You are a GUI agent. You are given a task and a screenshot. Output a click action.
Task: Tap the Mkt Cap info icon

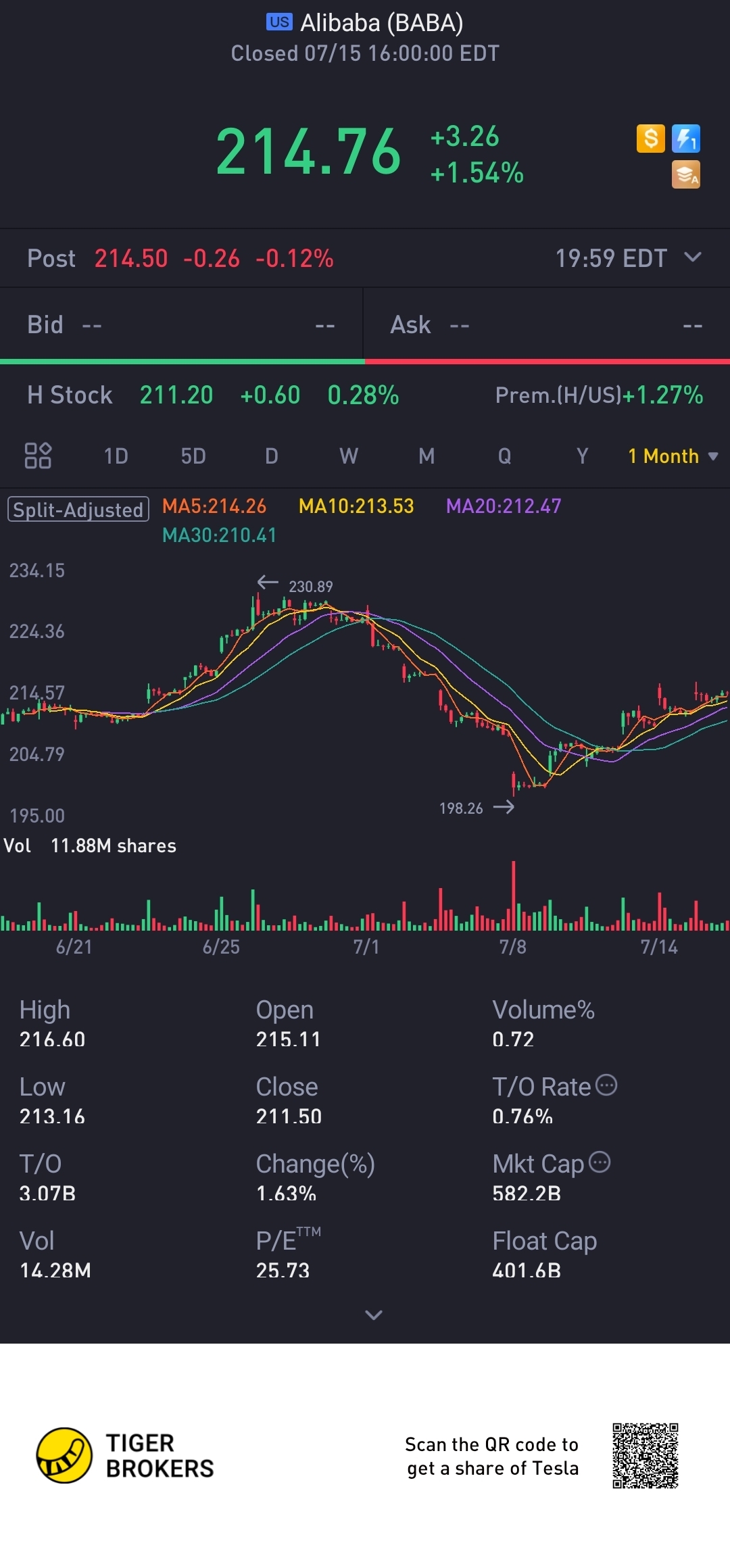(600, 1162)
